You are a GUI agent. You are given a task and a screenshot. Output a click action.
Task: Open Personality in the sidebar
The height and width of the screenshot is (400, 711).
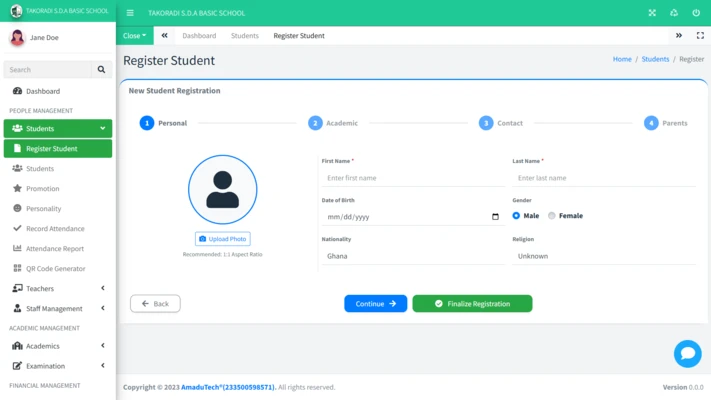[x=58, y=208]
